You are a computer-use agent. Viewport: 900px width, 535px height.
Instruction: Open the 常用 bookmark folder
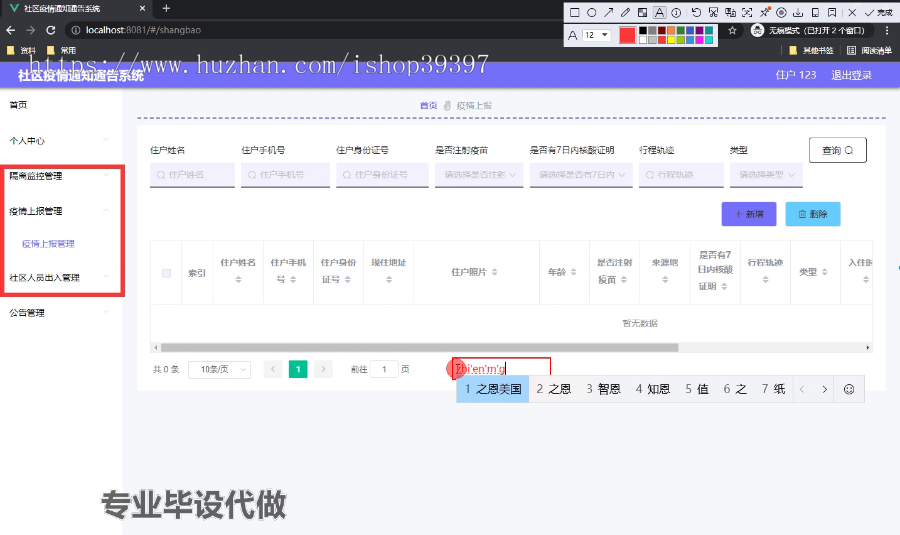coord(62,51)
